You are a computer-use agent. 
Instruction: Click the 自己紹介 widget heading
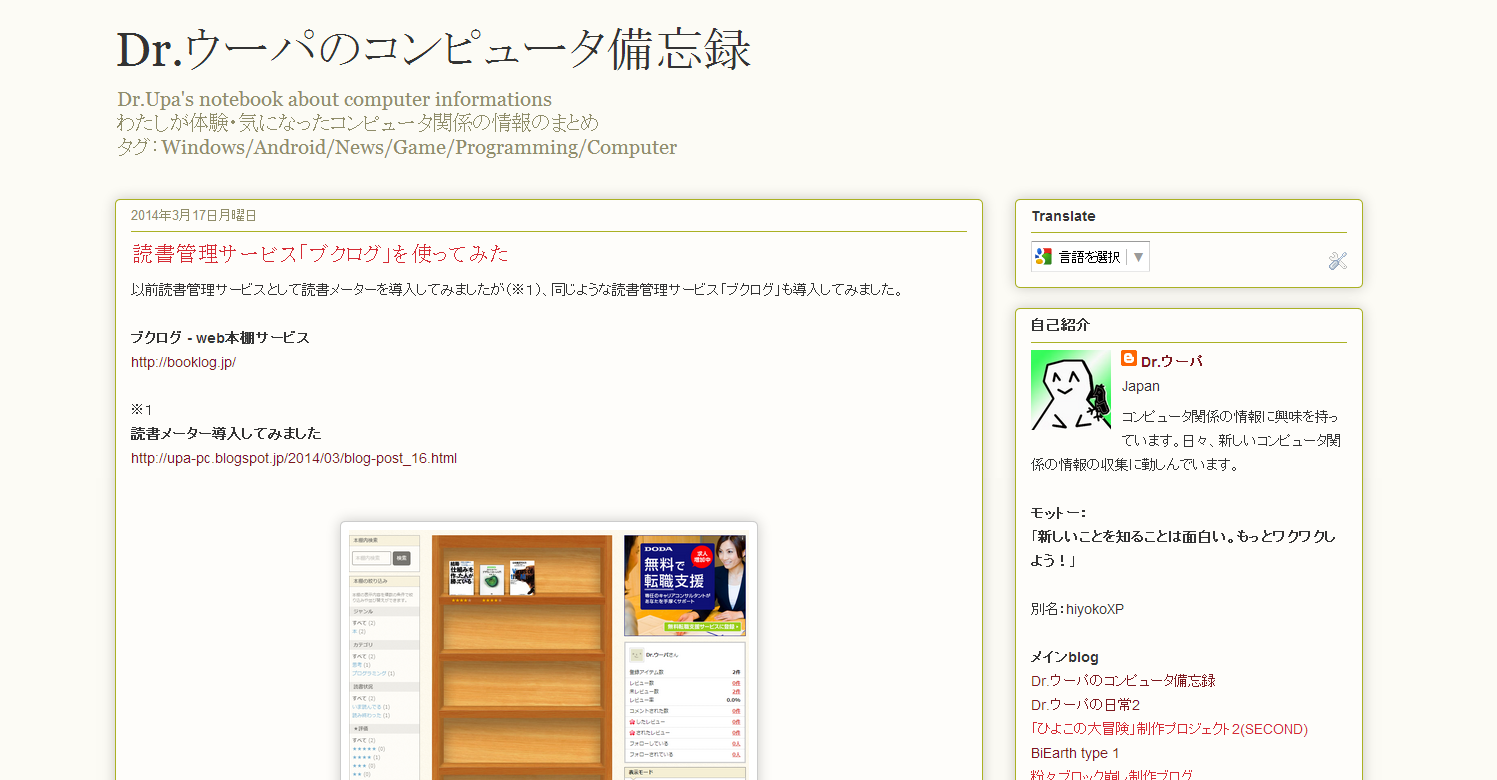pos(1060,325)
